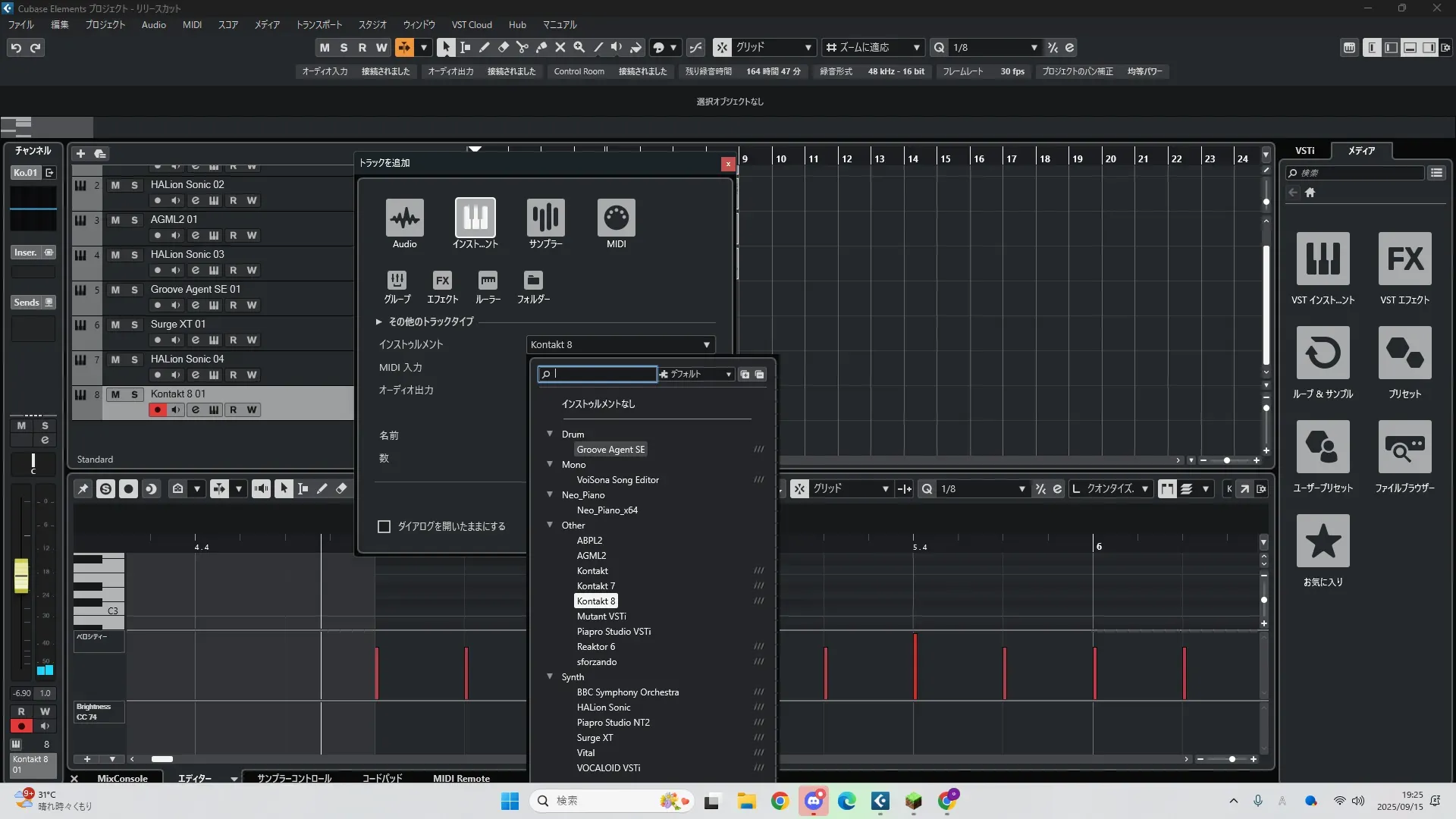Image resolution: width=1456 pixels, height=819 pixels.
Task: Expand other track types section
Action: (378, 322)
